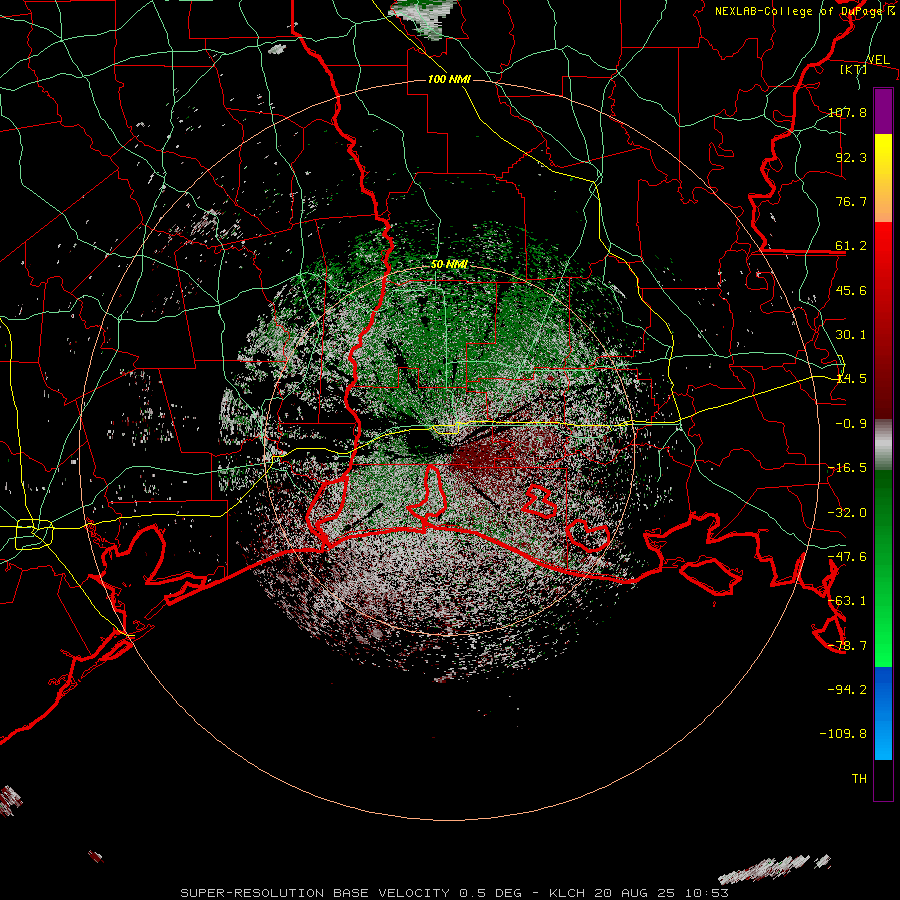Click the -32.0 value on the velocity scale
The height and width of the screenshot is (900, 900).
[x=847, y=513]
